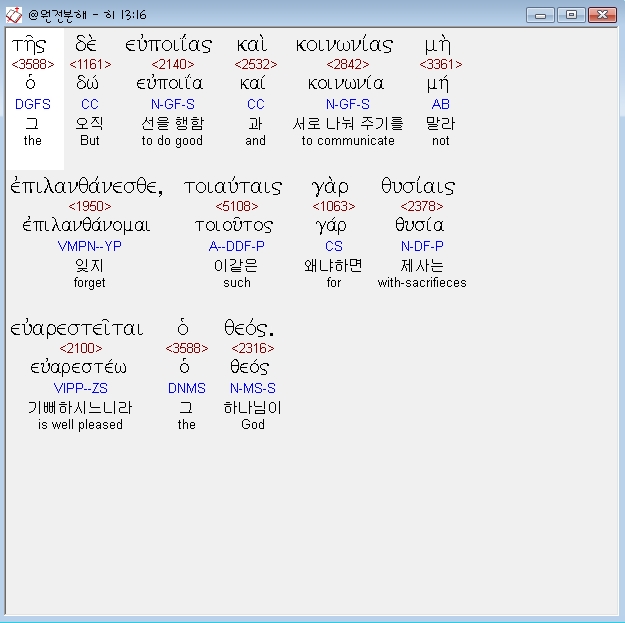Click Korean gloss 제사는
This screenshot has height=623, width=625.
(422, 265)
